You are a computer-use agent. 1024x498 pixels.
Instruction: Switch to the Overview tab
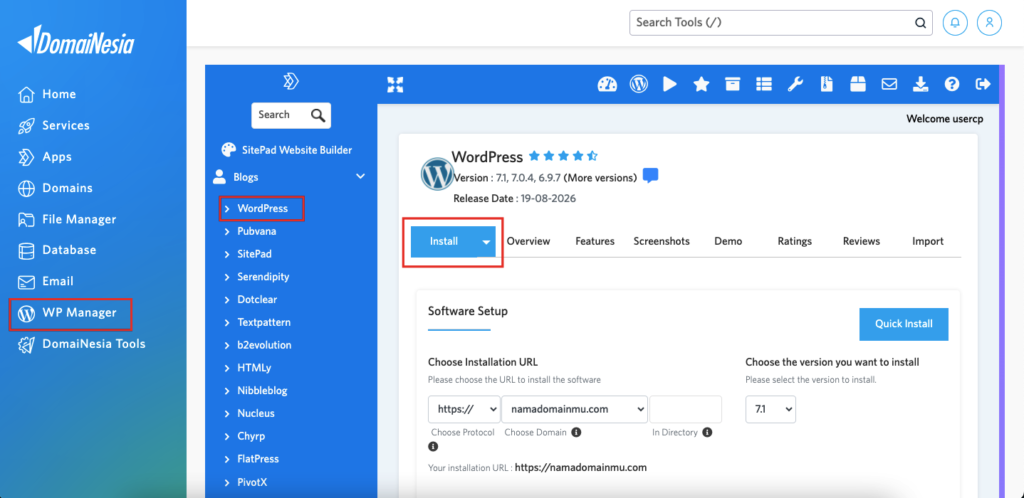tap(528, 241)
